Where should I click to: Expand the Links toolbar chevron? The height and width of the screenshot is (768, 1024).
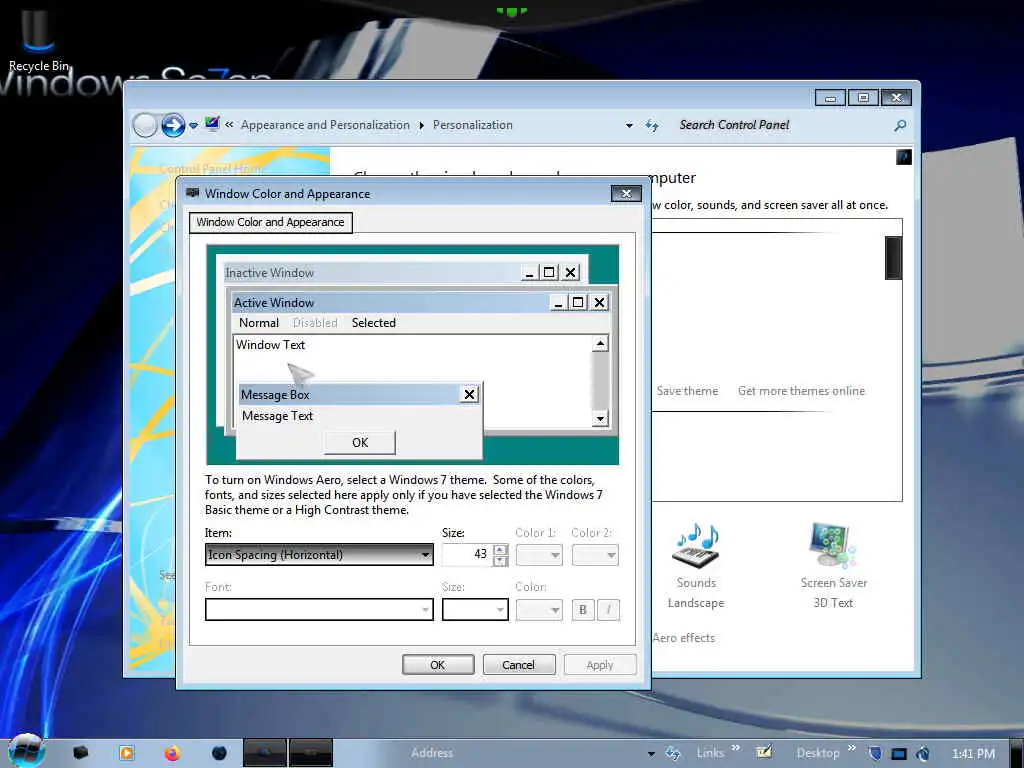coord(736,748)
